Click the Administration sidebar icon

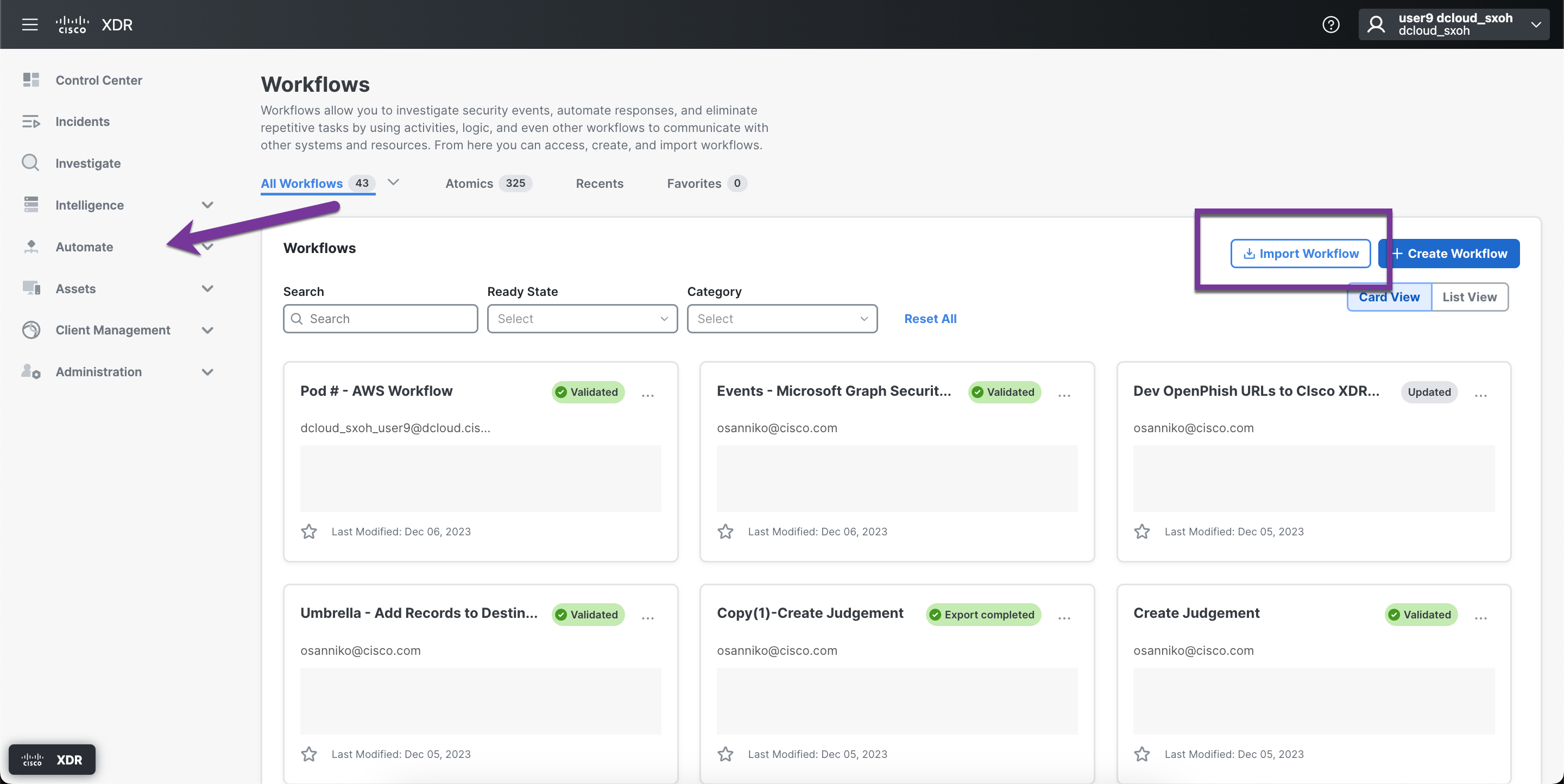coord(31,371)
